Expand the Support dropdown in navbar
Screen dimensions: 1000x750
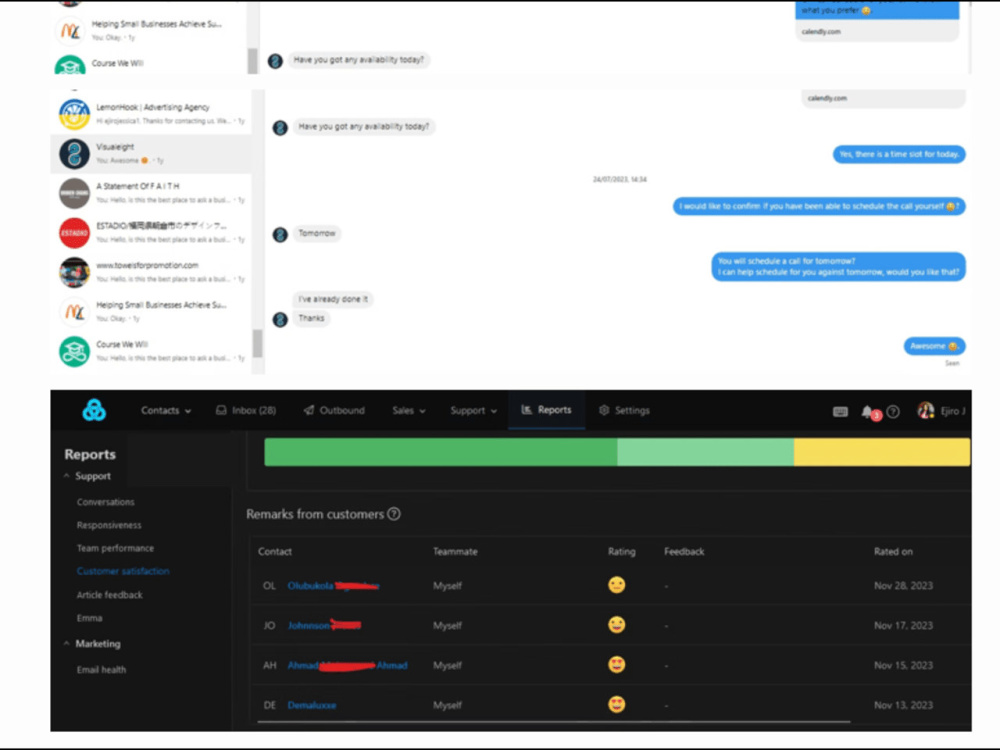click(473, 411)
